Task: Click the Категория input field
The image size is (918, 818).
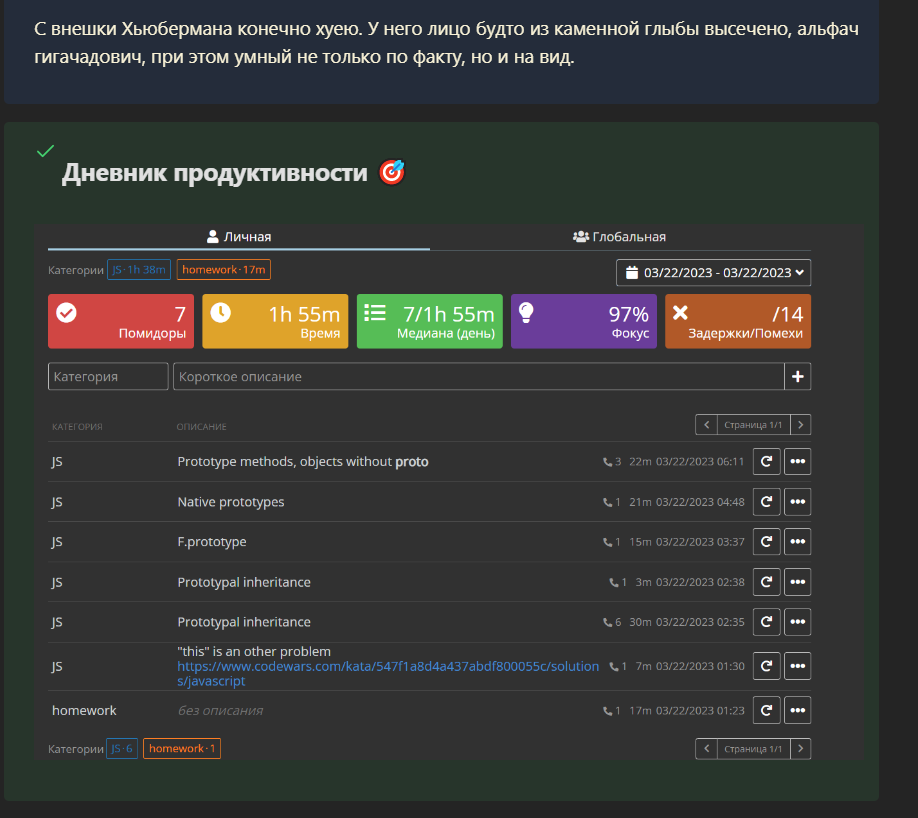Action: click(x=108, y=377)
